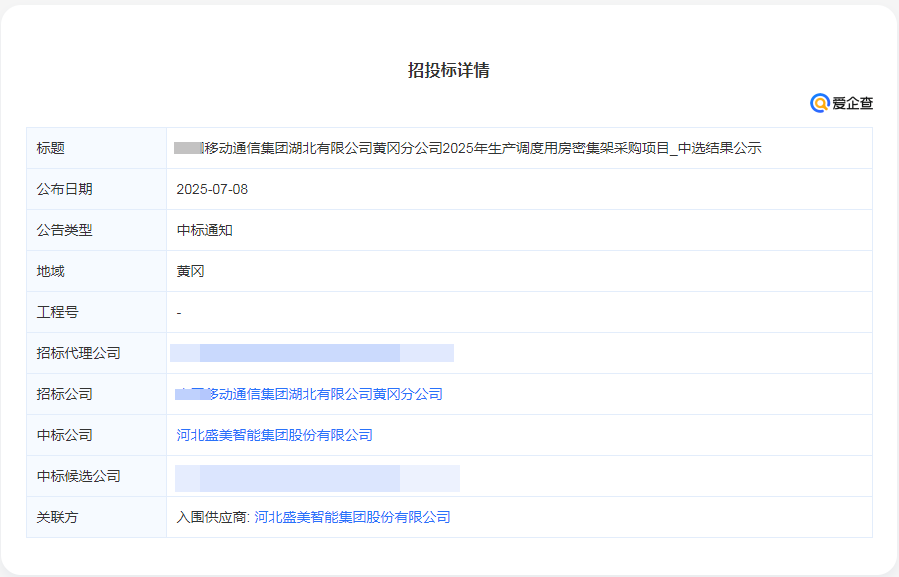This screenshot has width=899, height=577.
Task: Click the 关联方 row label
Action: coord(58,517)
